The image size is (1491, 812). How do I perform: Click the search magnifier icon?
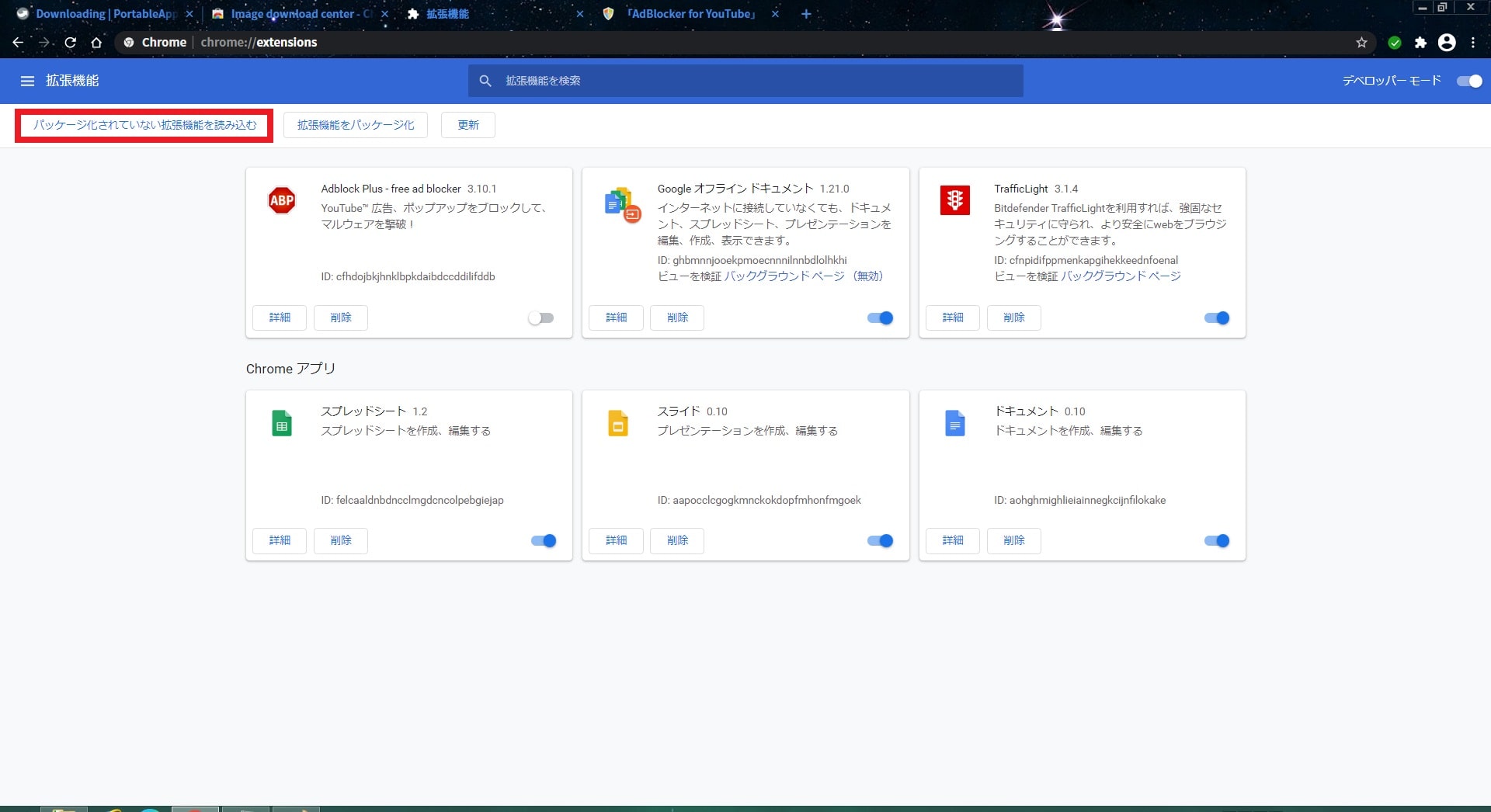pyautogui.click(x=485, y=81)
